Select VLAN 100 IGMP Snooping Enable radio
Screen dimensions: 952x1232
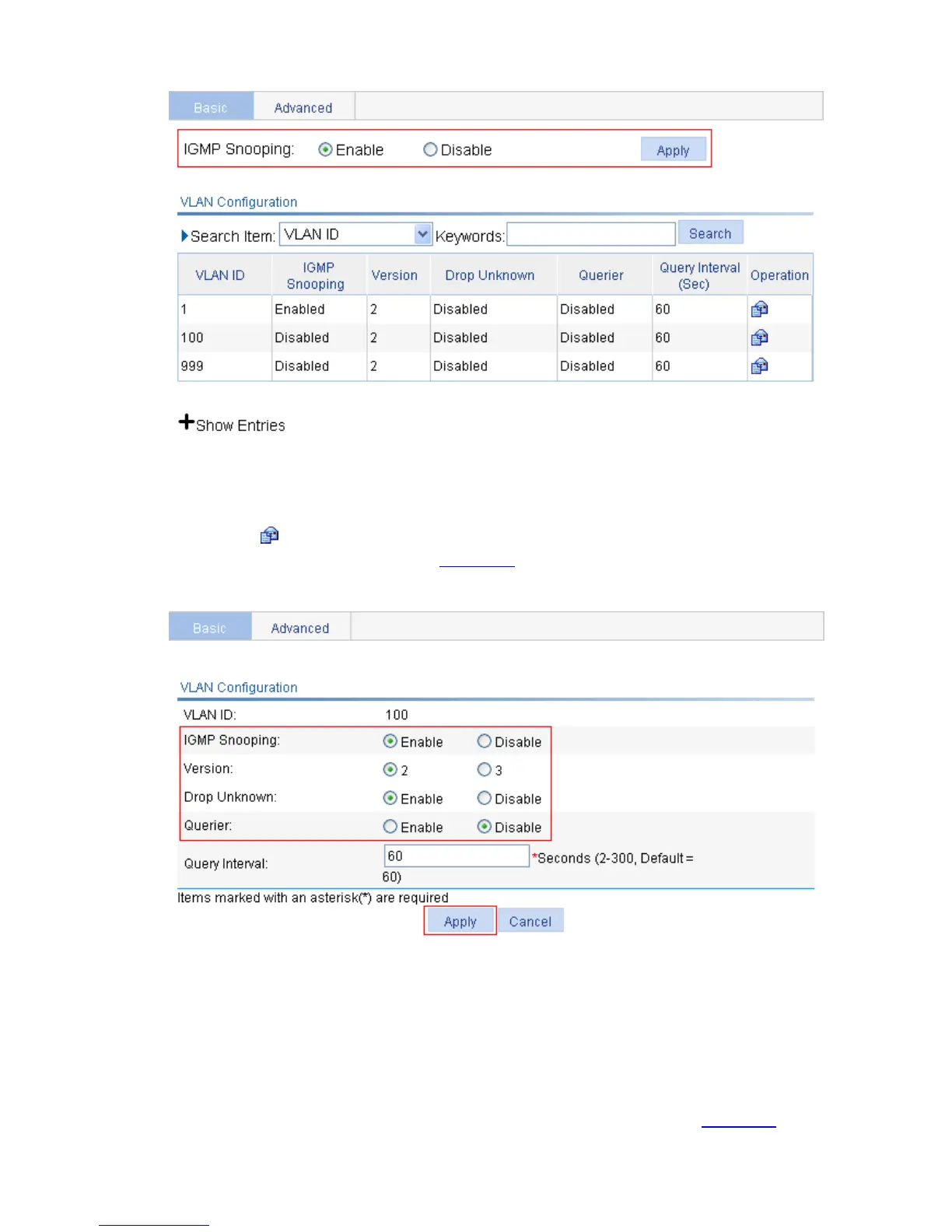pyautogui.click(x=390, y=741)
